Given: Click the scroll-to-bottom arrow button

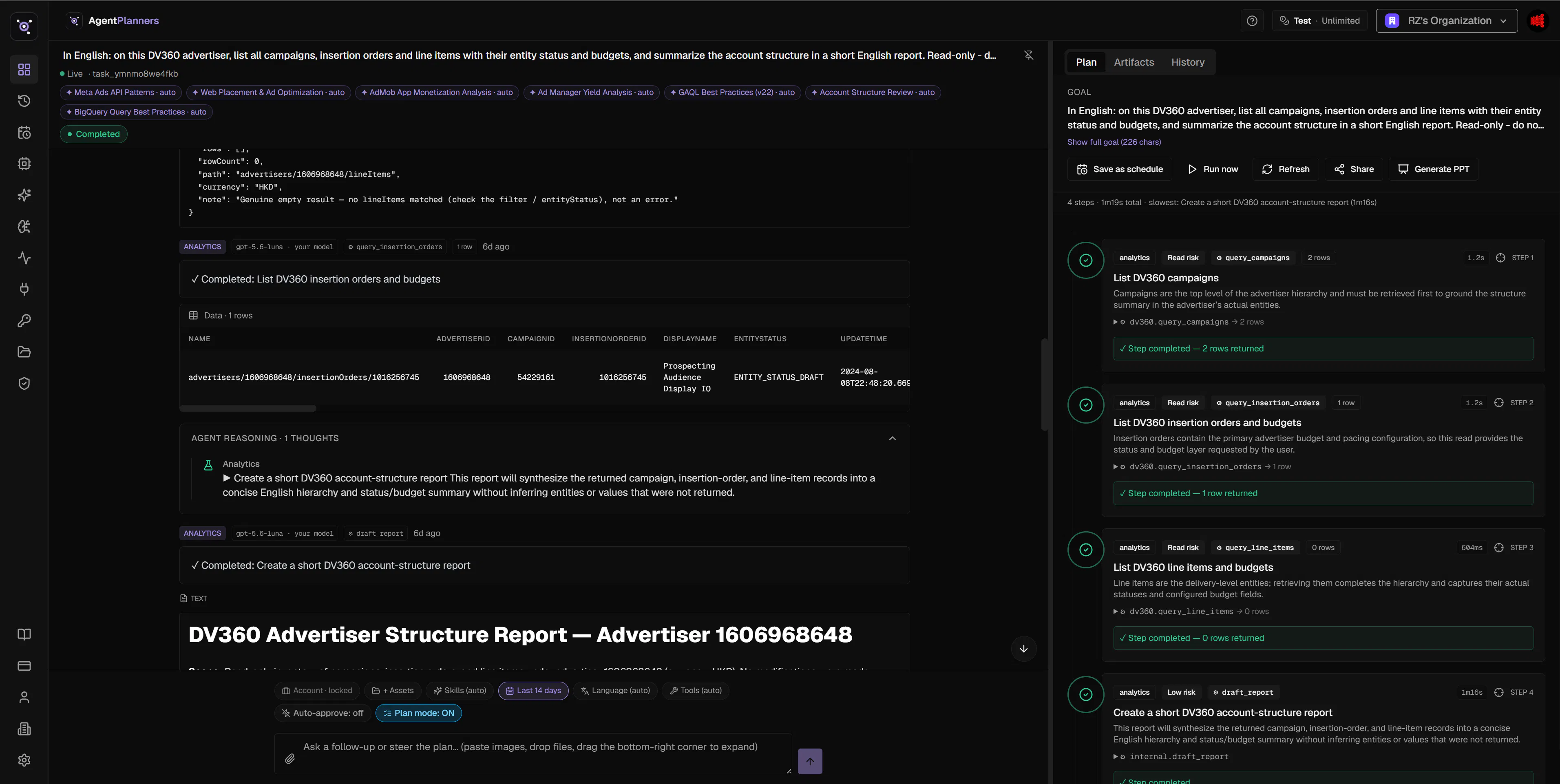Looking at the screenshot, I should pyautogui.click(x=1023, y=649).
